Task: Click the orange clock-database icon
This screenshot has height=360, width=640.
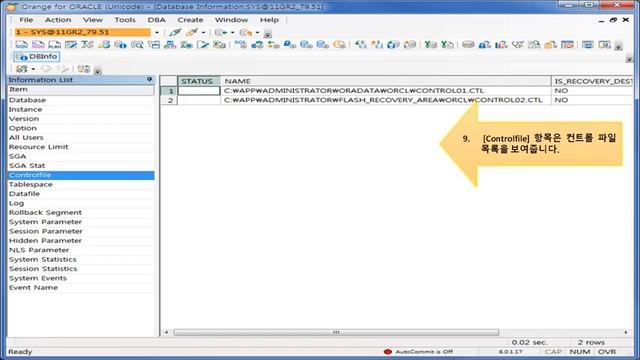Action: click(339, 44)
